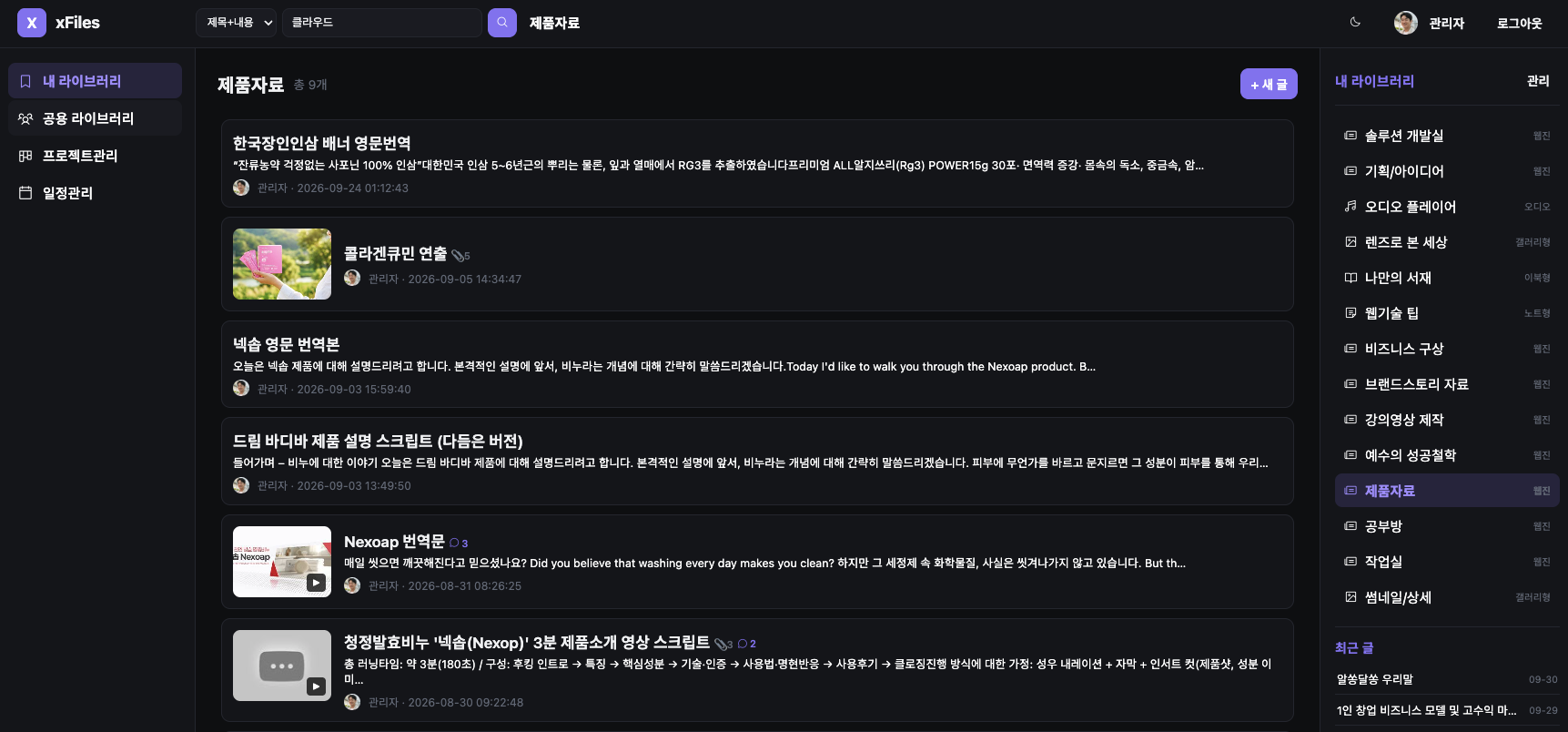The width and height of the screenshot is (1568, 732).
Task: Click the purple search magnifier button
Action: pos(502,23)
